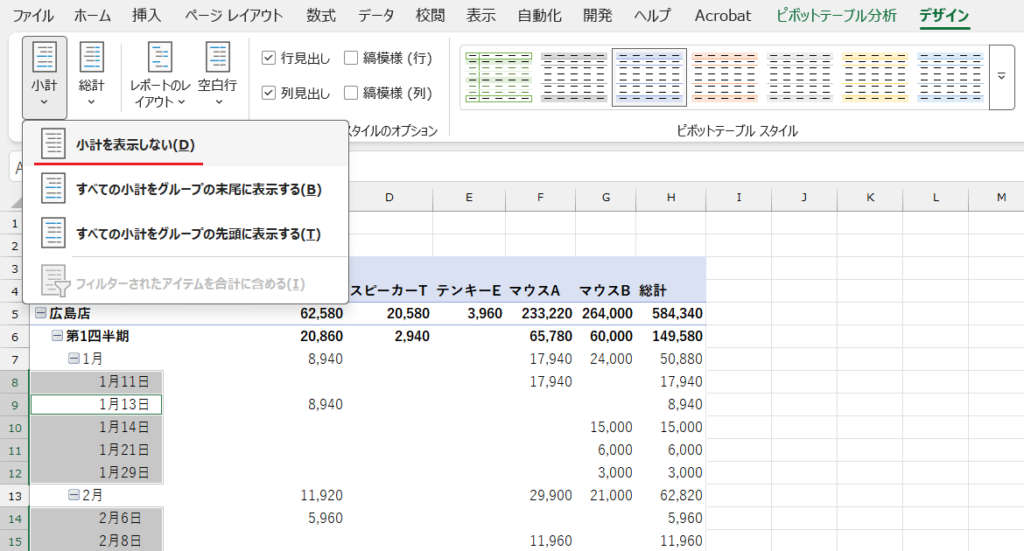The width and height of the screenshot is (1024, 551).
Task: Click the icon beside 小計を表示しない
Action: [53, 144]
